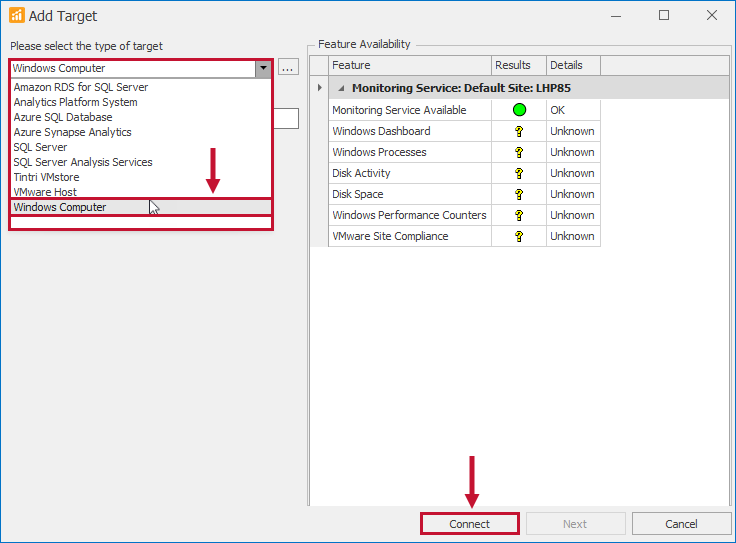Click question icon for Disk Space
This screenshot has width=736, height=543.
pyautogui.click(x=519, y=194)
